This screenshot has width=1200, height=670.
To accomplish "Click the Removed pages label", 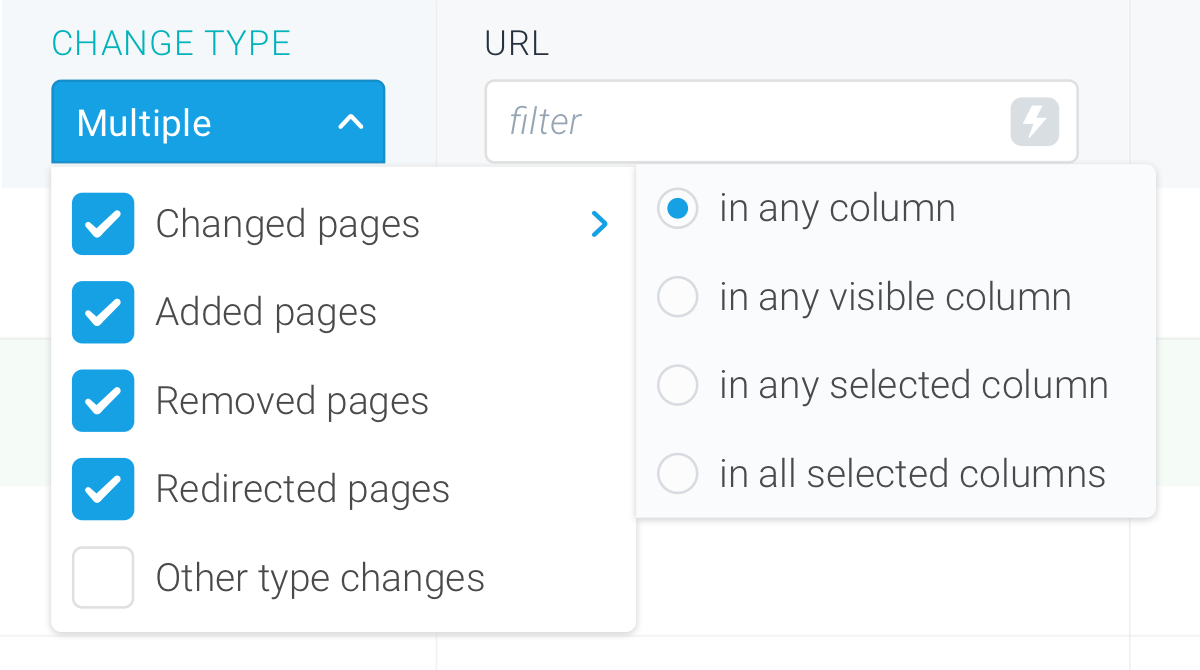I will pyautogui.click(x=292, y=400).
